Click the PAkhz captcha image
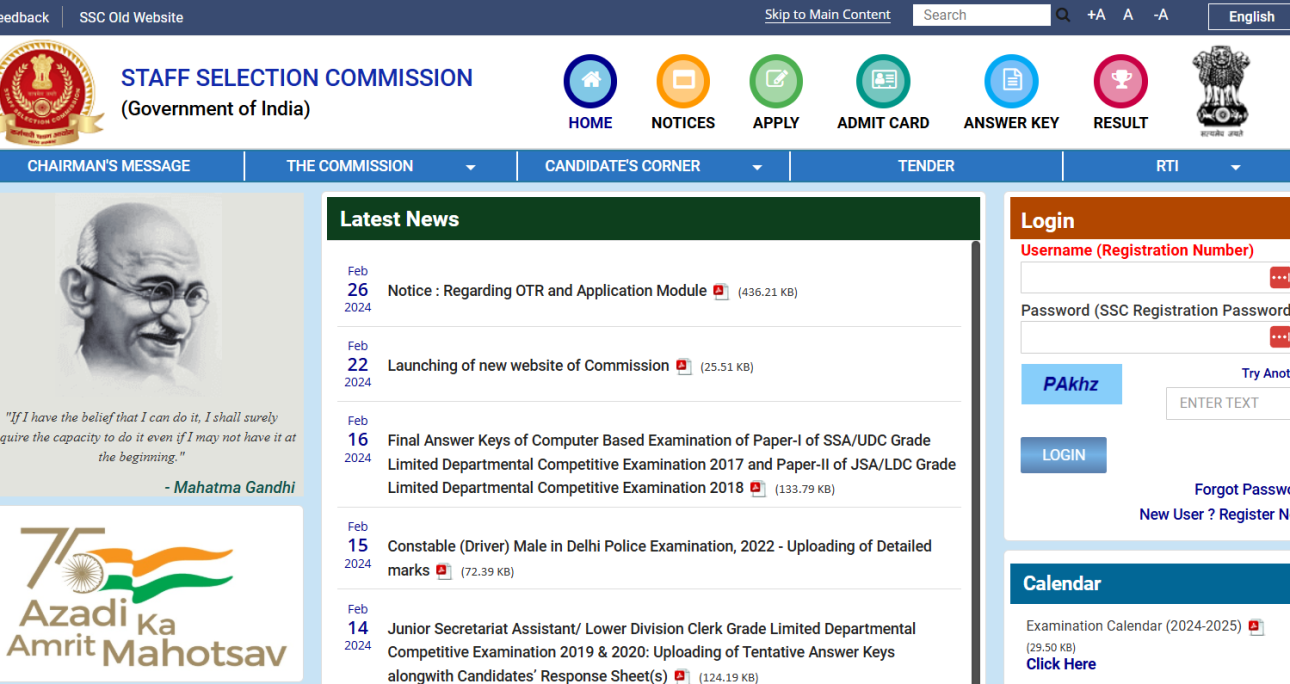Image resolution: width=1290 pixels, height=684 pixels. (1071, 384)
